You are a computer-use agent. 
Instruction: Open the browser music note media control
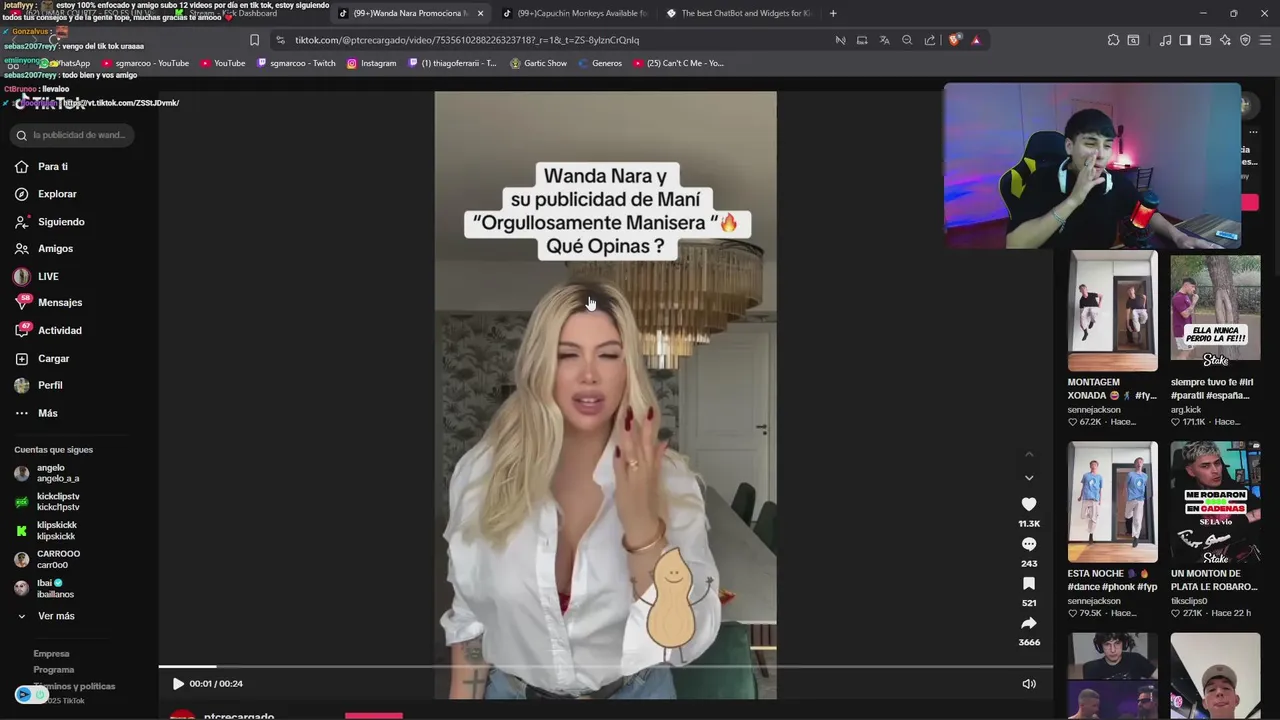click(x=1165, y=40)
